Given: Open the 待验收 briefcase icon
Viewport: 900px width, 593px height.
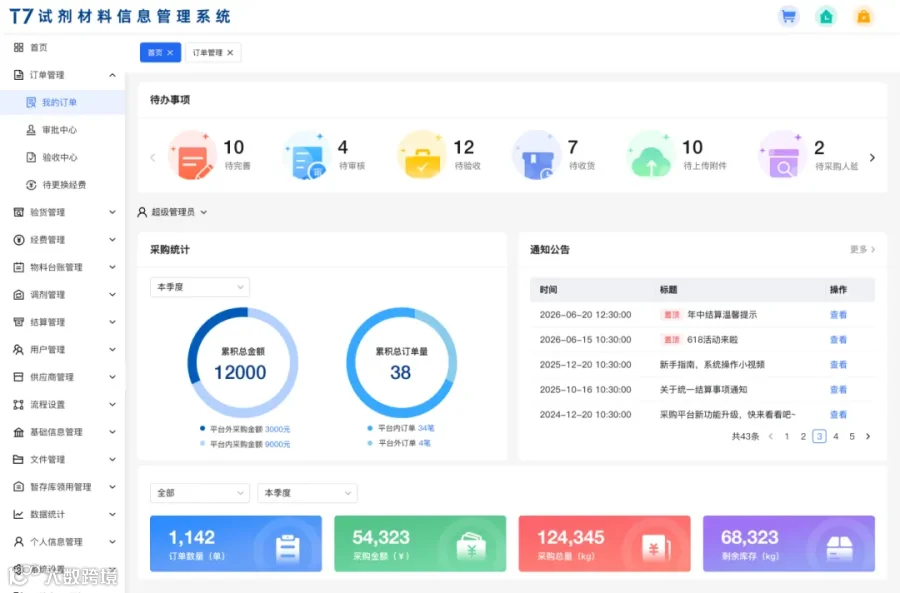Looking at the screenshot, I should tap(422, 156).
